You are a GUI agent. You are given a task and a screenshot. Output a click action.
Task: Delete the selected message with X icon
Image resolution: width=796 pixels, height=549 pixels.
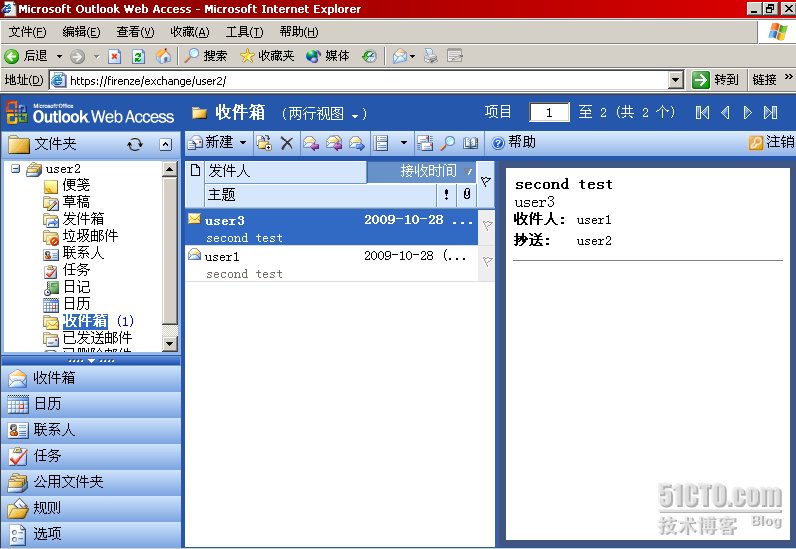(287, 143)
